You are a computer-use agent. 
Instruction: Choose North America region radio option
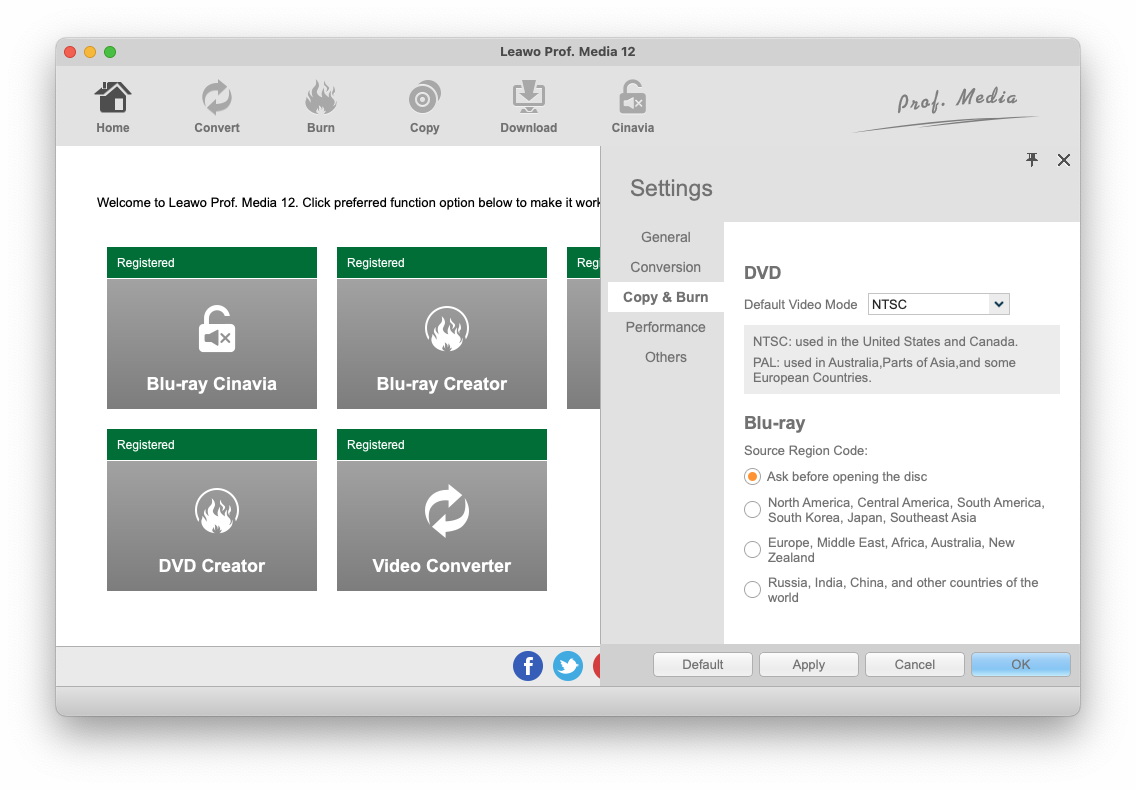coord(753,510)
